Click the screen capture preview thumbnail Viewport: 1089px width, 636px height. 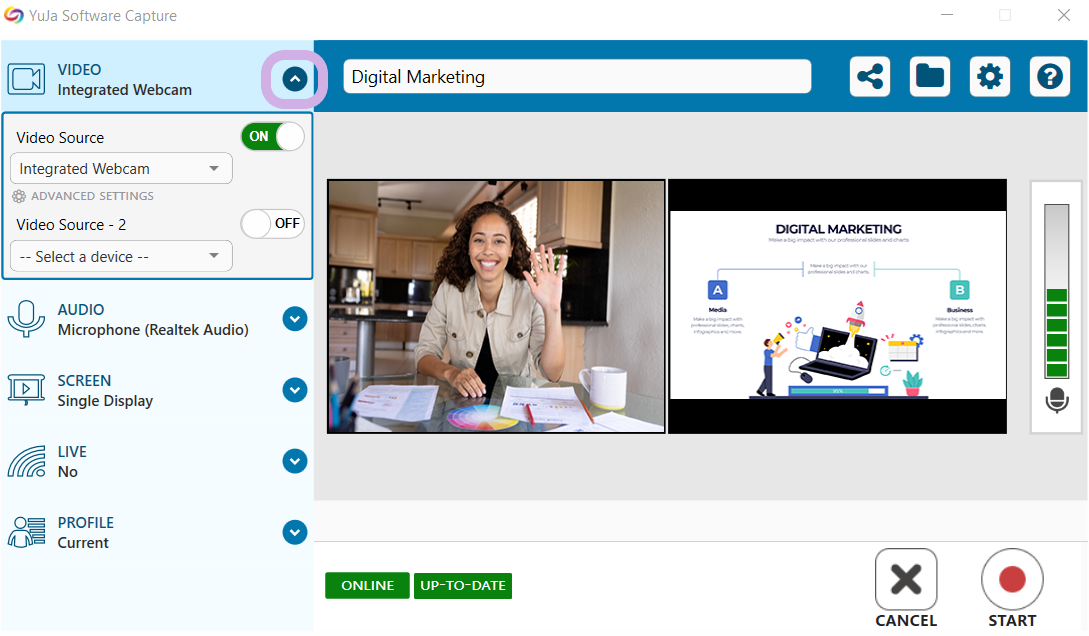tap(838, 306)
